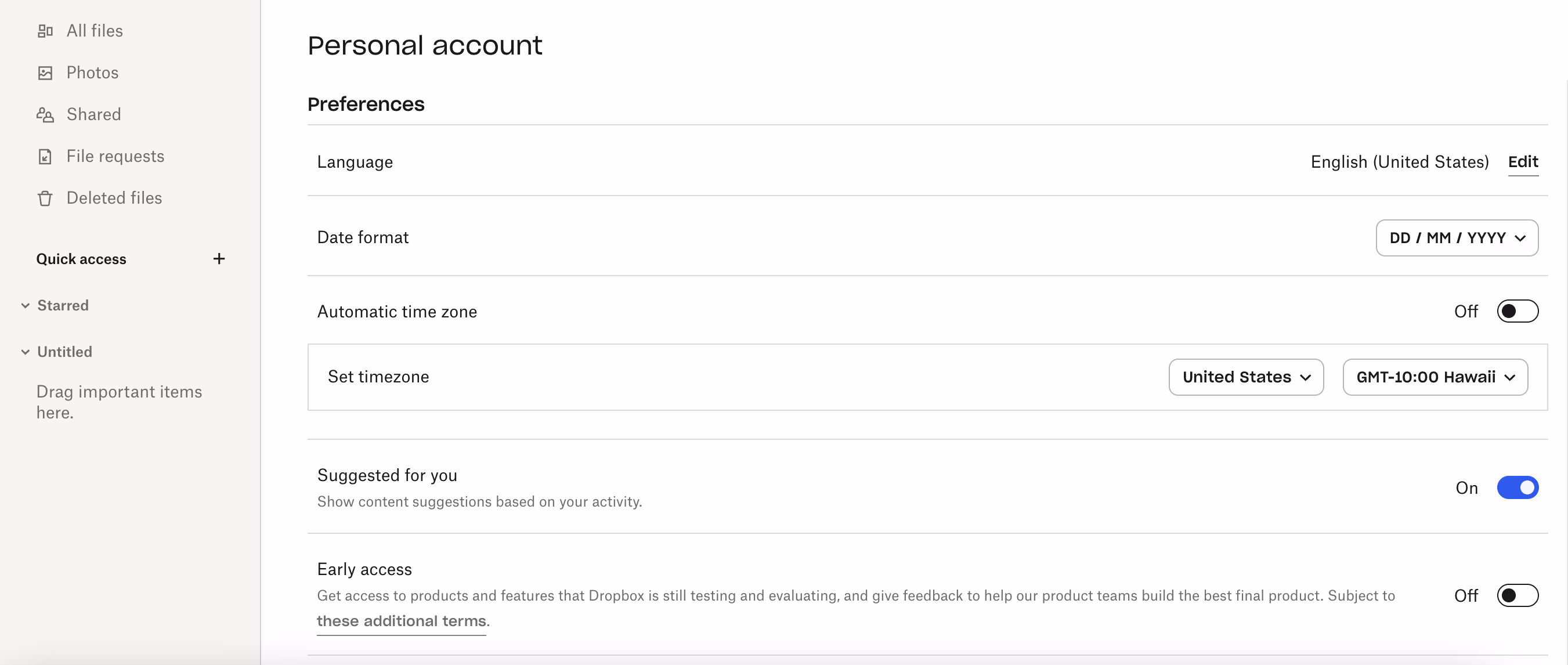1568x665 pixels.
Task: Click the Quick access heading
Action: [x=81, y=259]
